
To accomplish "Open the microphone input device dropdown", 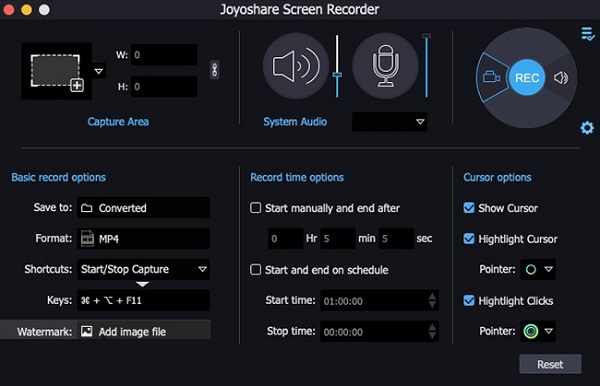I will click(x=390, y=122).
